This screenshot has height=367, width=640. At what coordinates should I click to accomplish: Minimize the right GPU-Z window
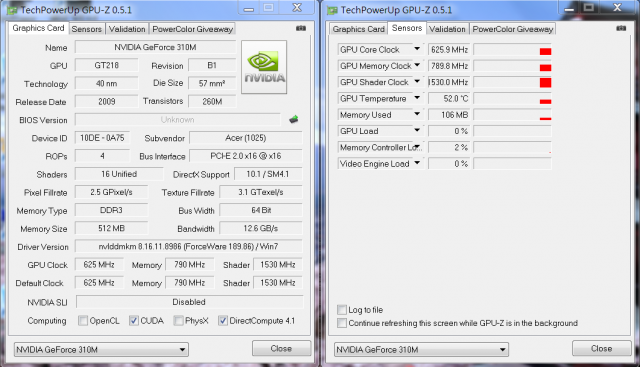click(x=569, y=8)
